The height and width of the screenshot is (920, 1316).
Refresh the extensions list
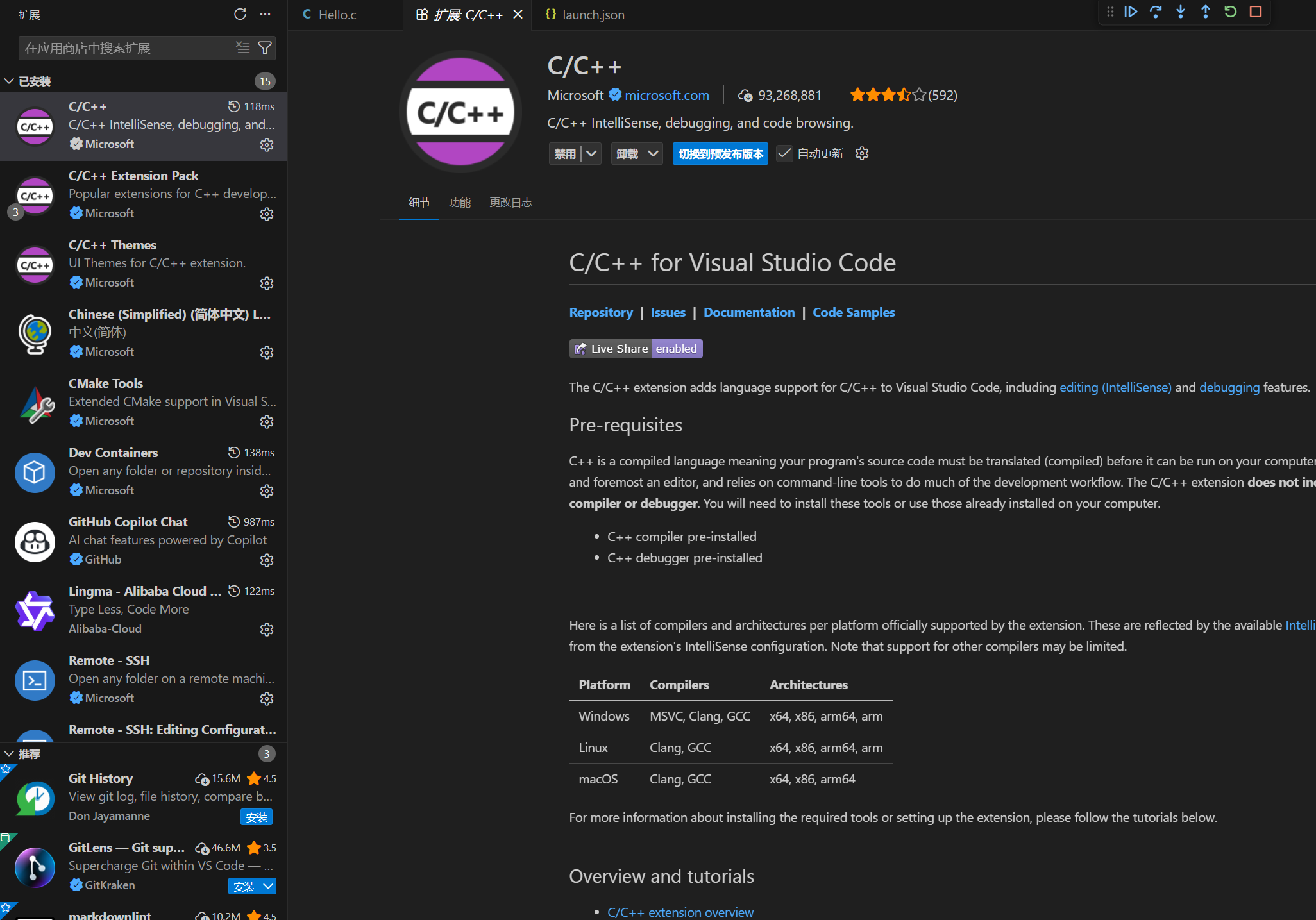[240, 14]
